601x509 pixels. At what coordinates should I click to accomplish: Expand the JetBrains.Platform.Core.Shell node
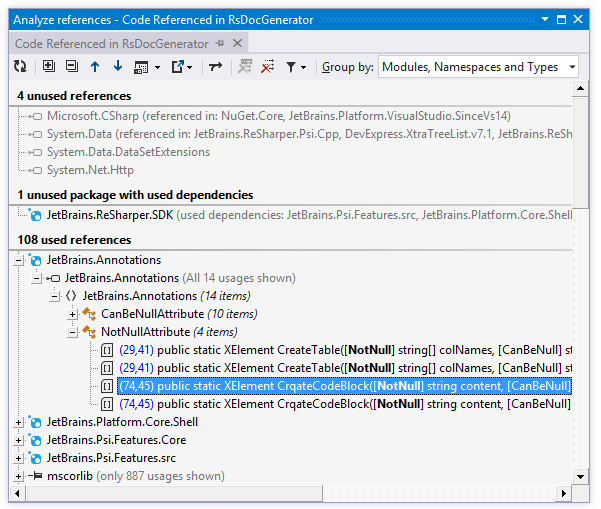[x=19, y=422]
